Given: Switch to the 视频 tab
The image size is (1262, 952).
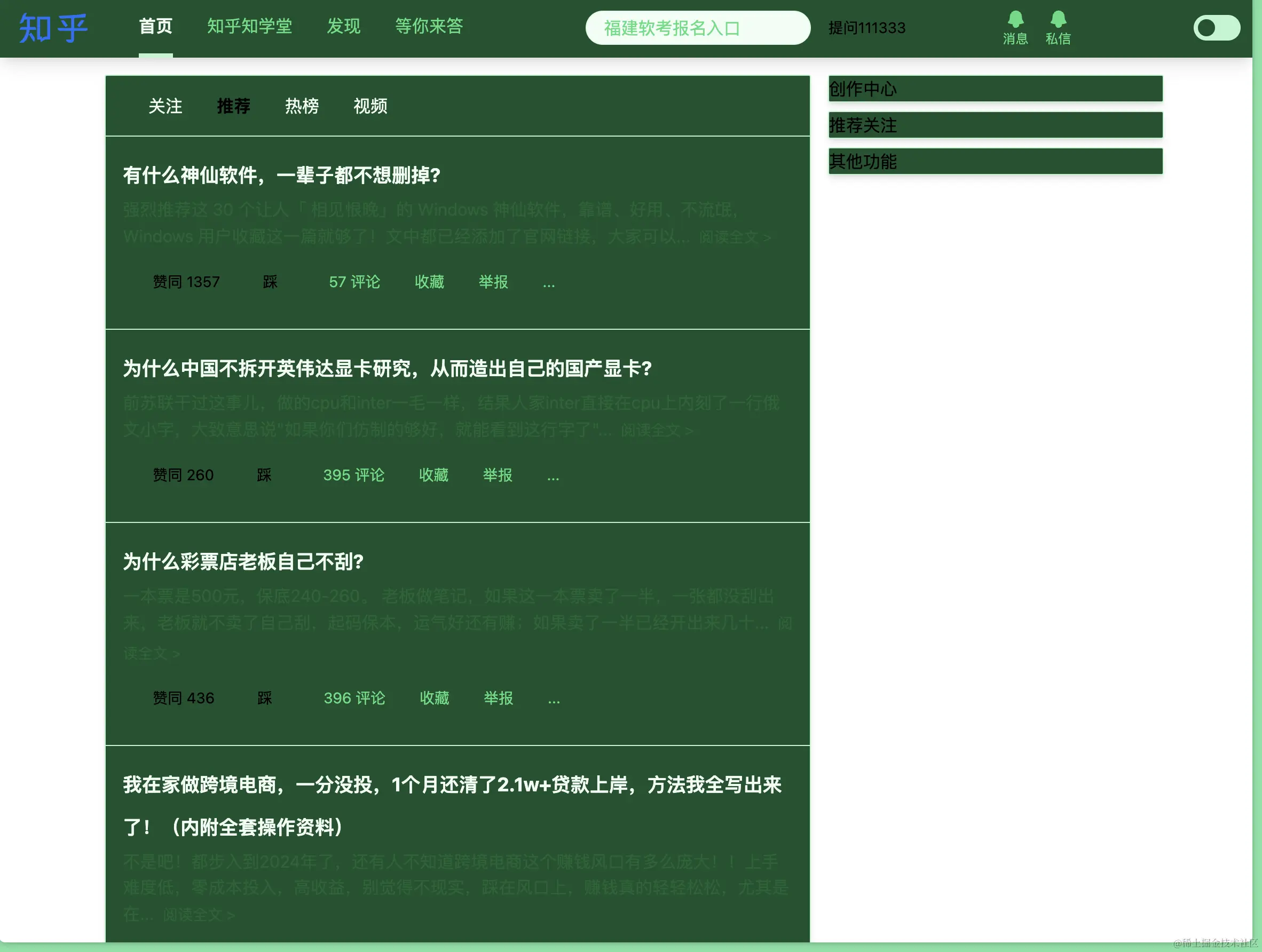Looking at the screenshot, I should [370, 106].
